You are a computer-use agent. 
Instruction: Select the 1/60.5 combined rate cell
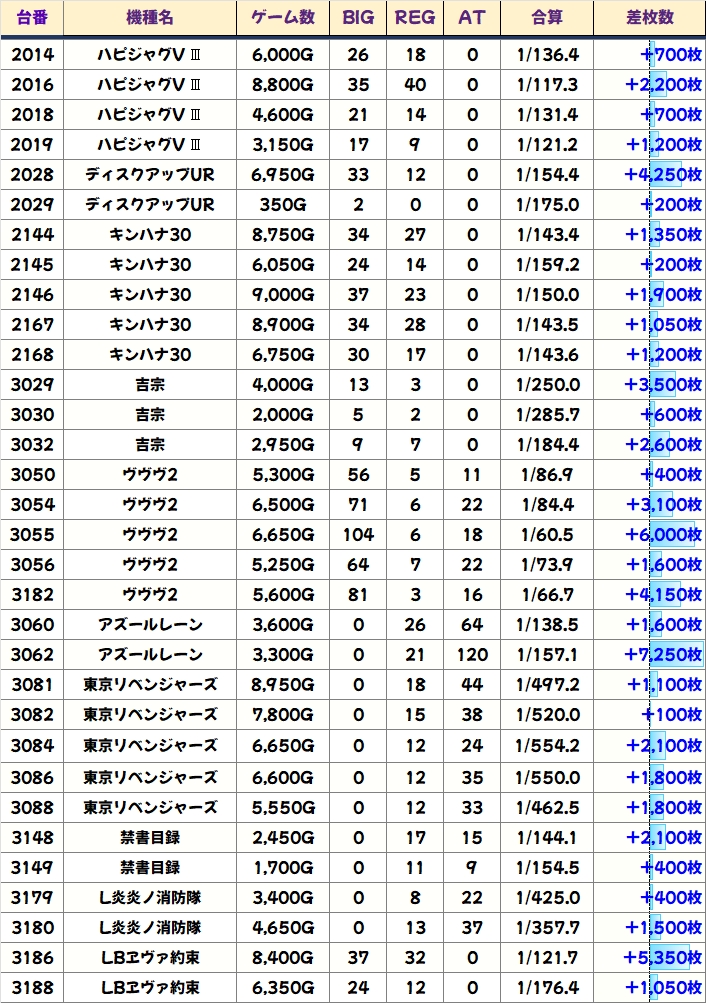(x=547, y=534)
